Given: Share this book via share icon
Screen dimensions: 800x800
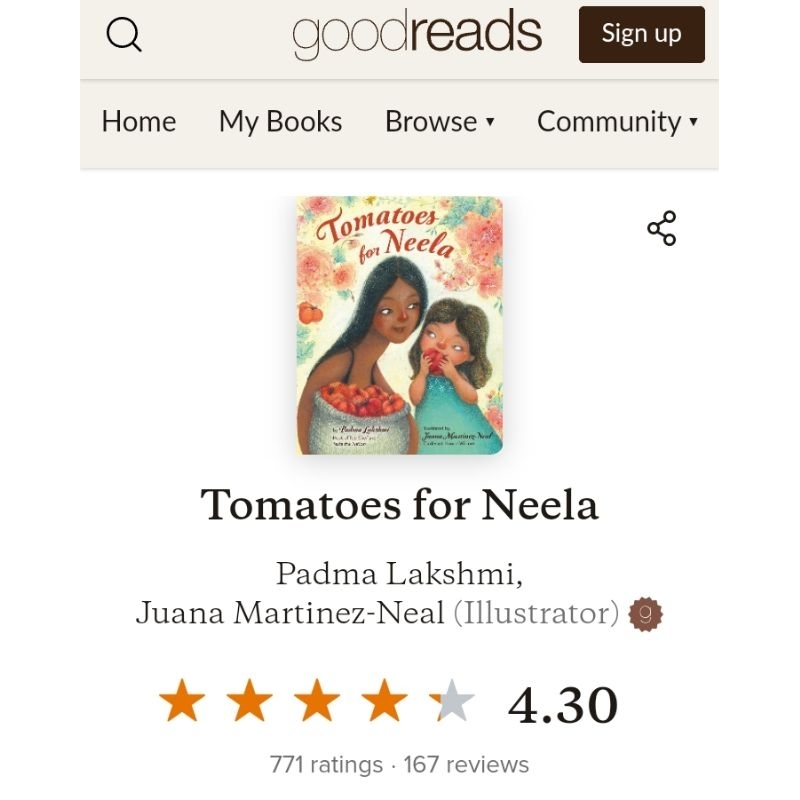Looking at the screenshot, I should click(661, 228).
